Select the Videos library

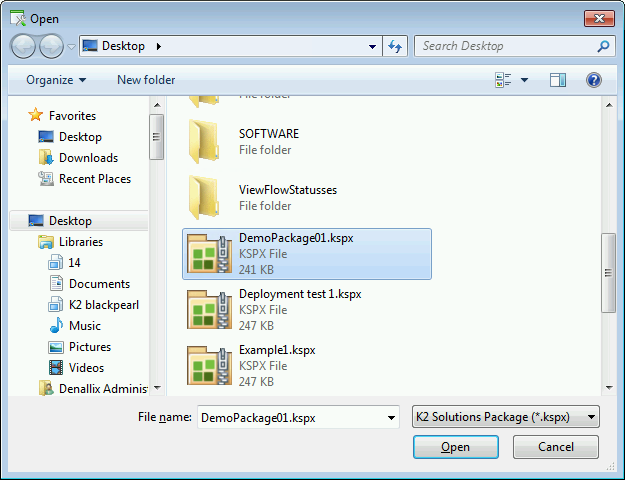click(x=86, y=368)
